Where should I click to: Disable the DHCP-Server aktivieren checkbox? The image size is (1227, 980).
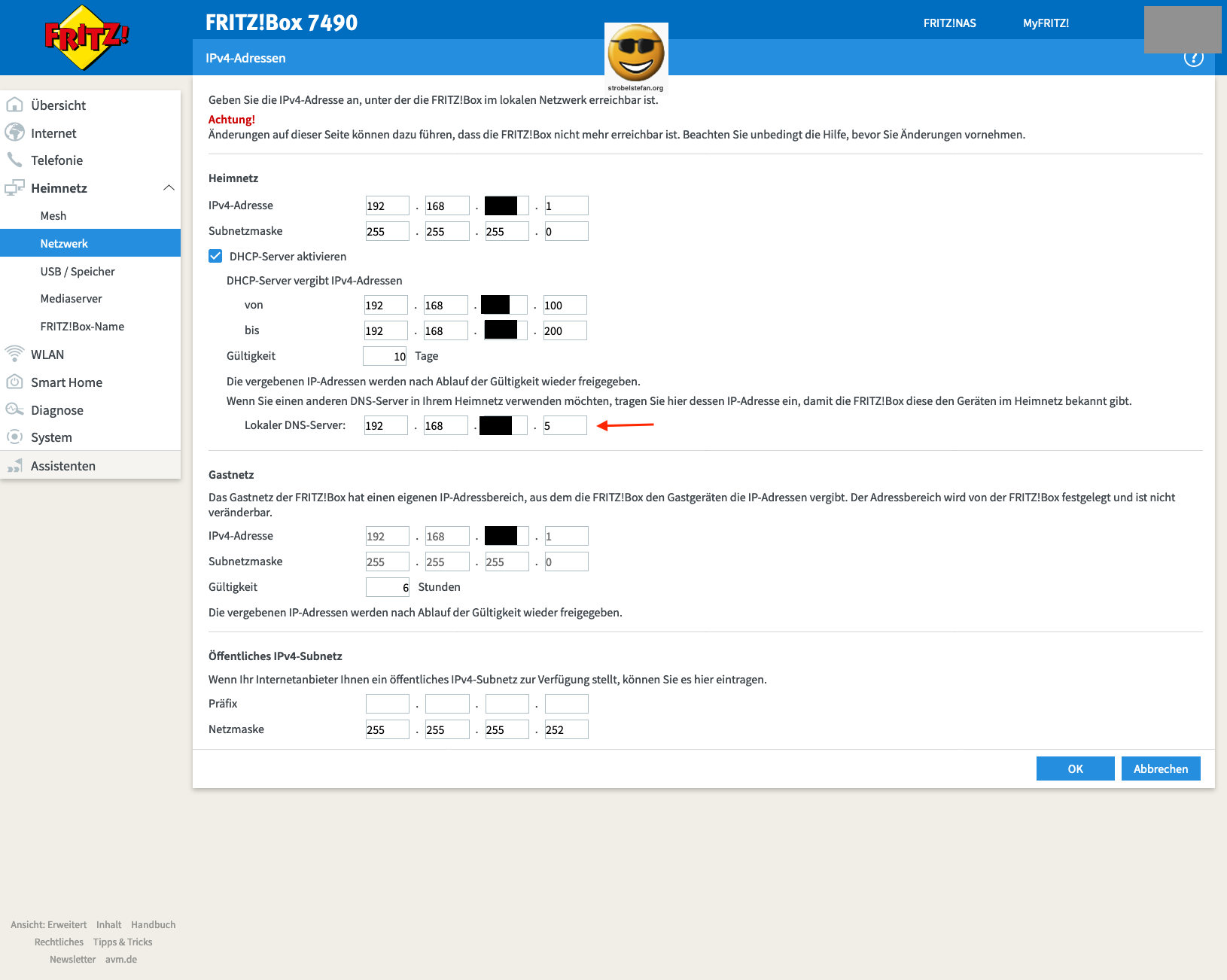[215, 256]
